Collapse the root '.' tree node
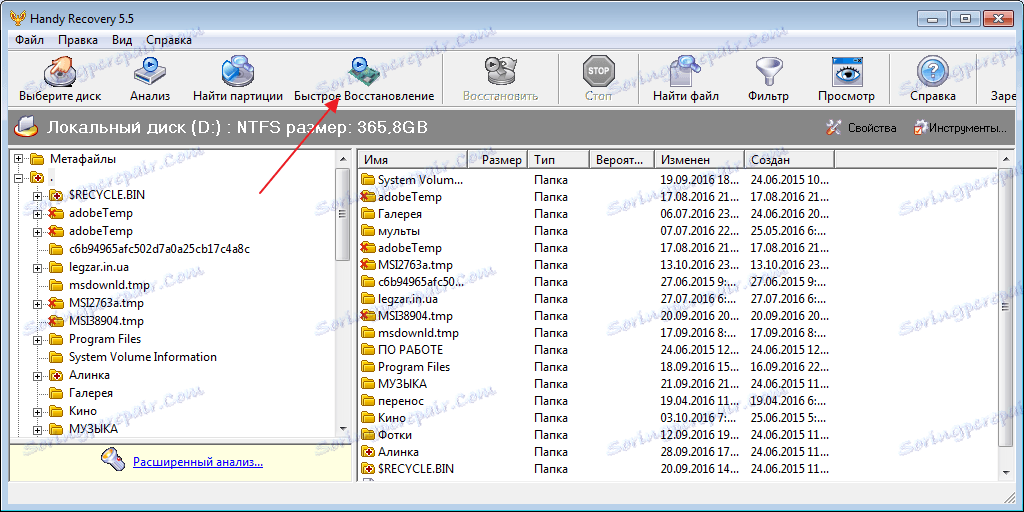1024x512 pixels. pyautogui.click(x=18, y=177)
